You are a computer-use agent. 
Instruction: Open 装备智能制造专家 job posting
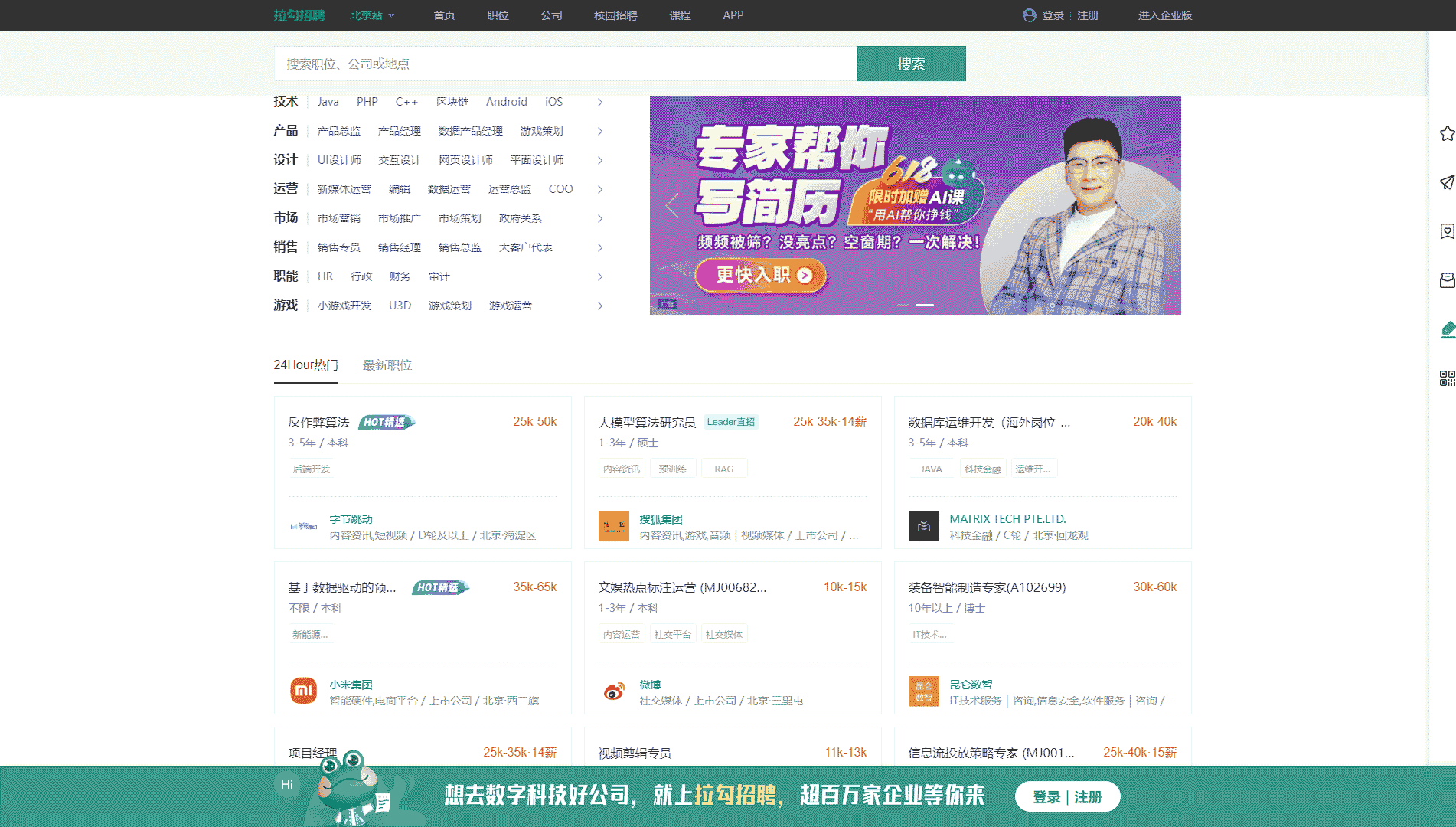[x=987, y=587]
